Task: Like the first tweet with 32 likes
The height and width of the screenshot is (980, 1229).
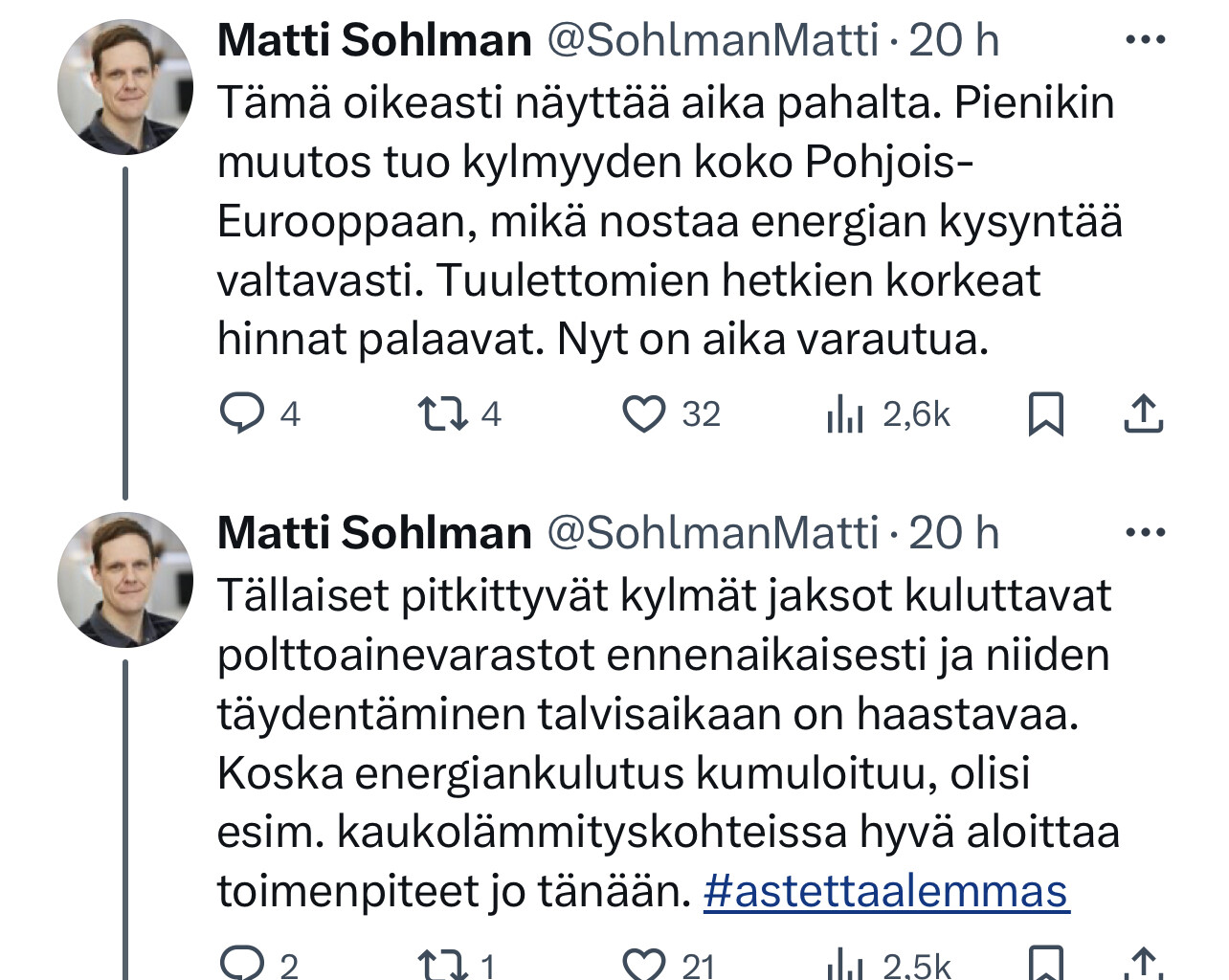Action: point(644,414)
